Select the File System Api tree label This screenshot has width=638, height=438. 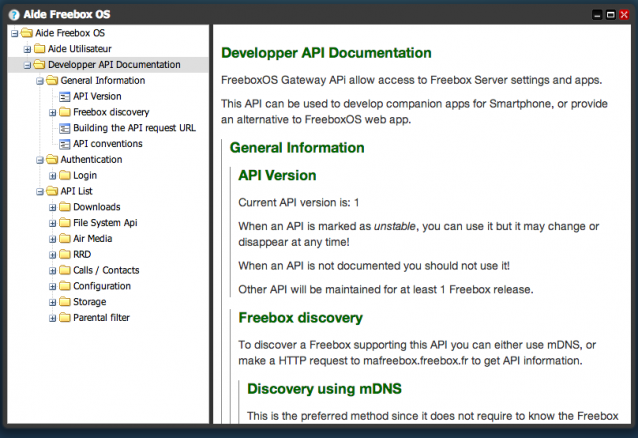pos(105,223)
